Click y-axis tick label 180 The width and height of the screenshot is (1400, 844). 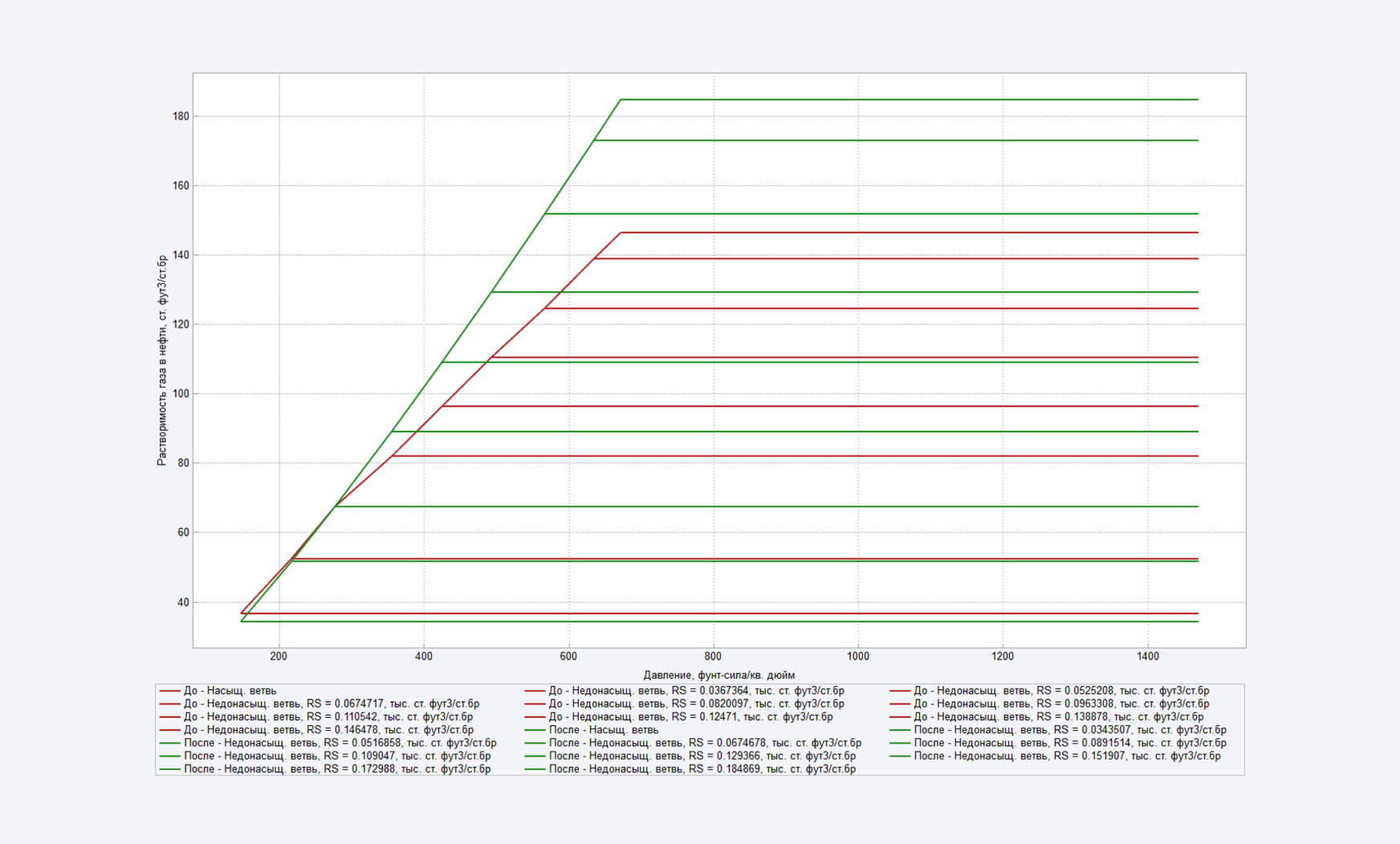click(x=181, y=116)
